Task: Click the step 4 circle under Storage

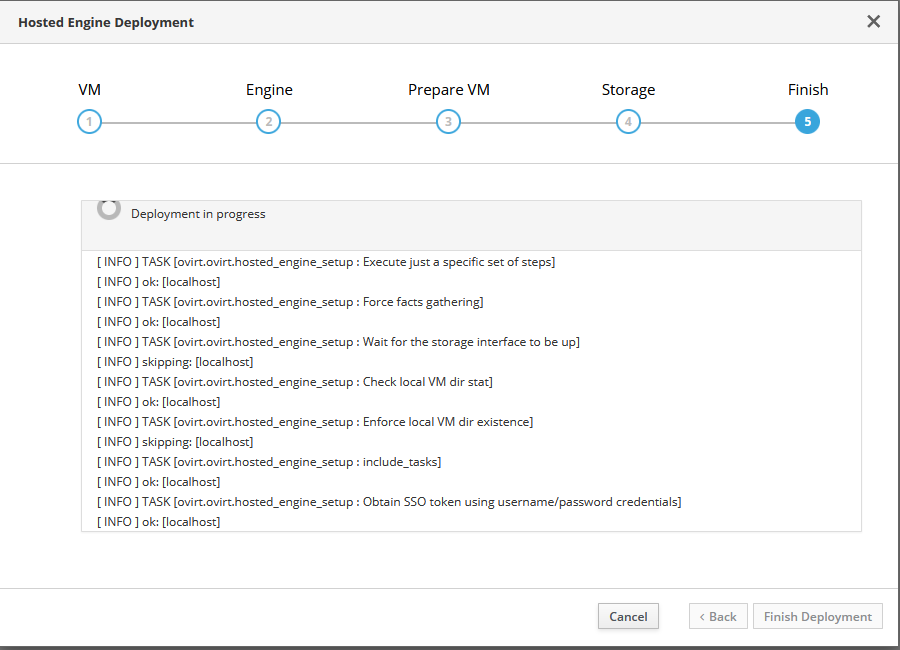Action: tap(628, 123)
